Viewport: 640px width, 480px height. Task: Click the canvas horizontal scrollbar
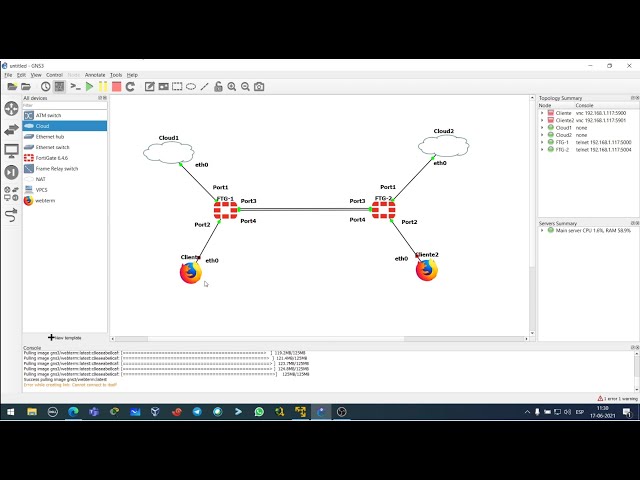319,339
